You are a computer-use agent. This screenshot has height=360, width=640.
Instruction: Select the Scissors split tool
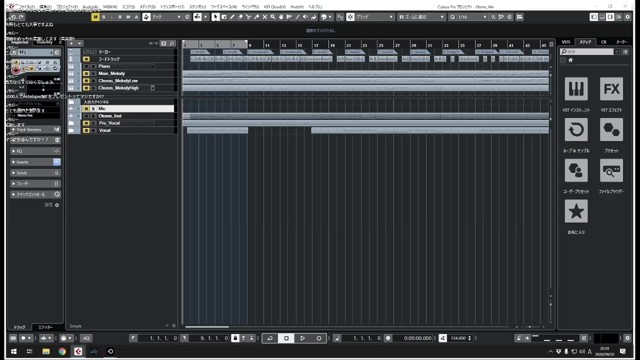point(248,17)
